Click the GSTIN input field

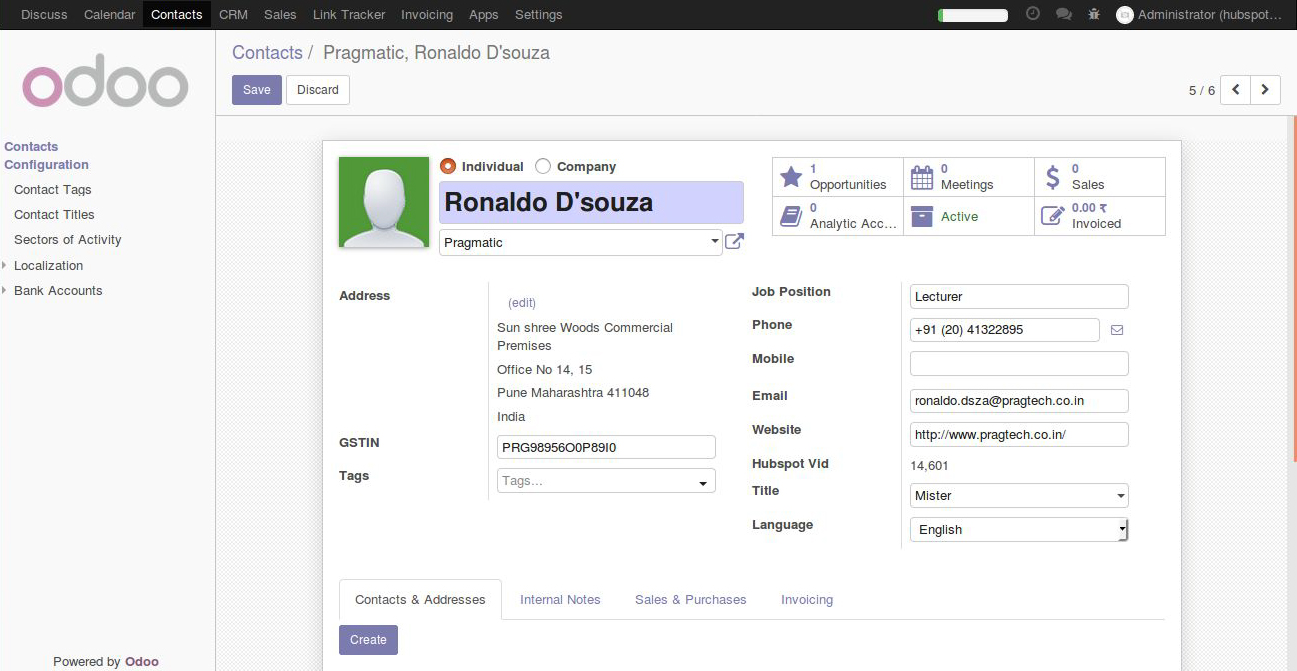pos(606,447)
